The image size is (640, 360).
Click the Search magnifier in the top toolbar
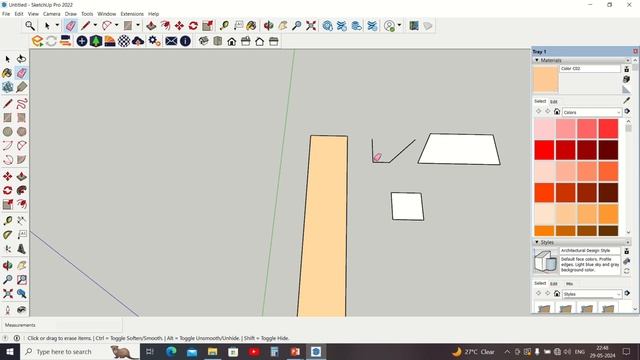(x=30, y=26)
